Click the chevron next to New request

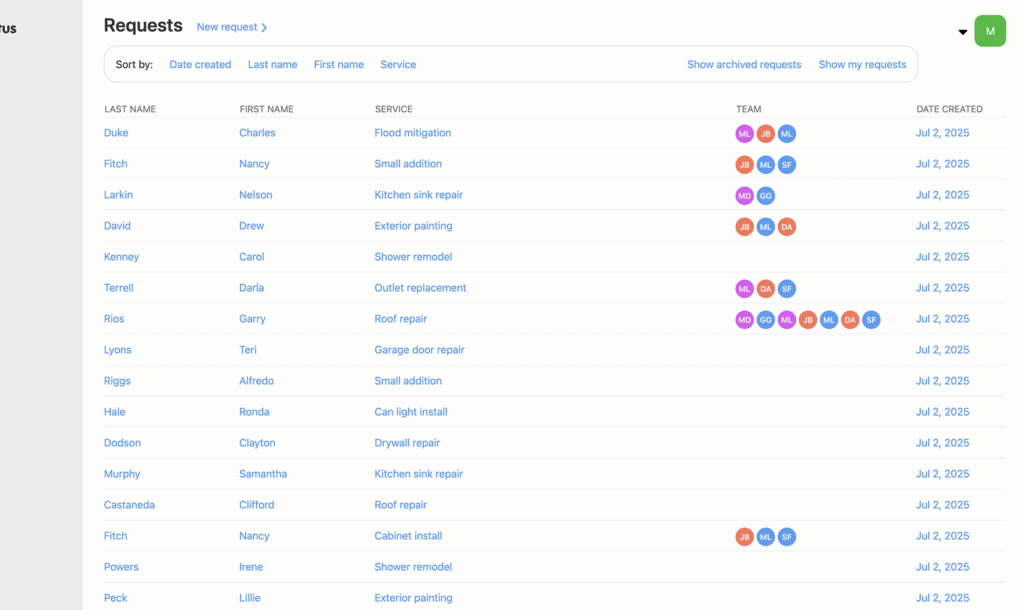(264, 28)
